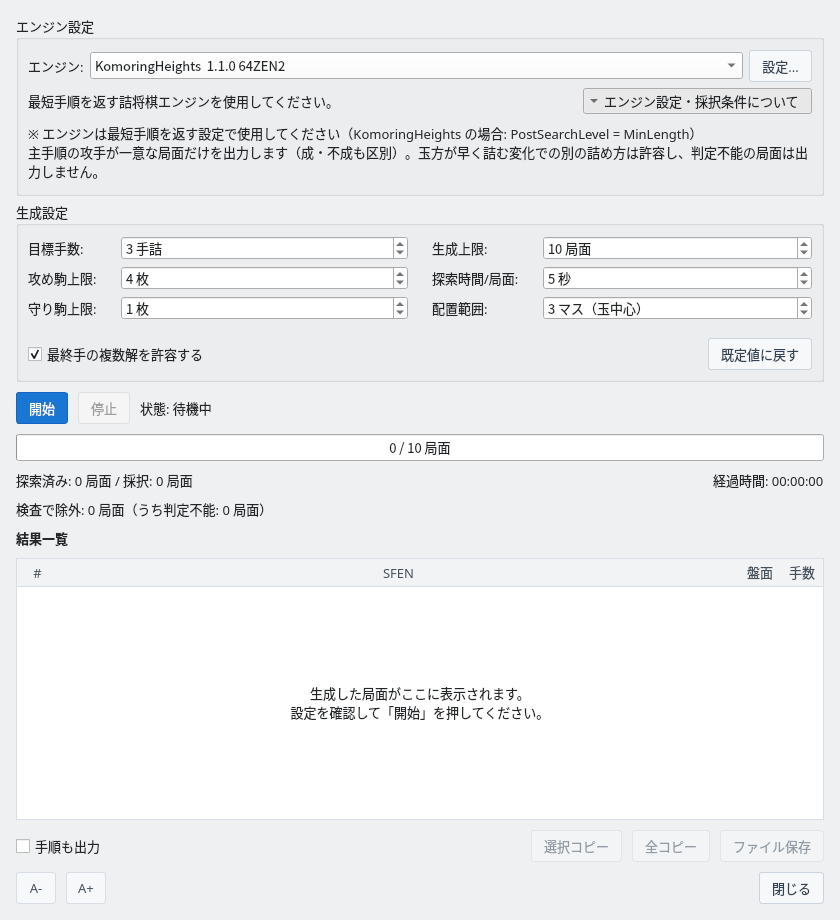The image size is (840, 920).
Task: Click the 停止 stop button
Action: (x=104, y=408)
